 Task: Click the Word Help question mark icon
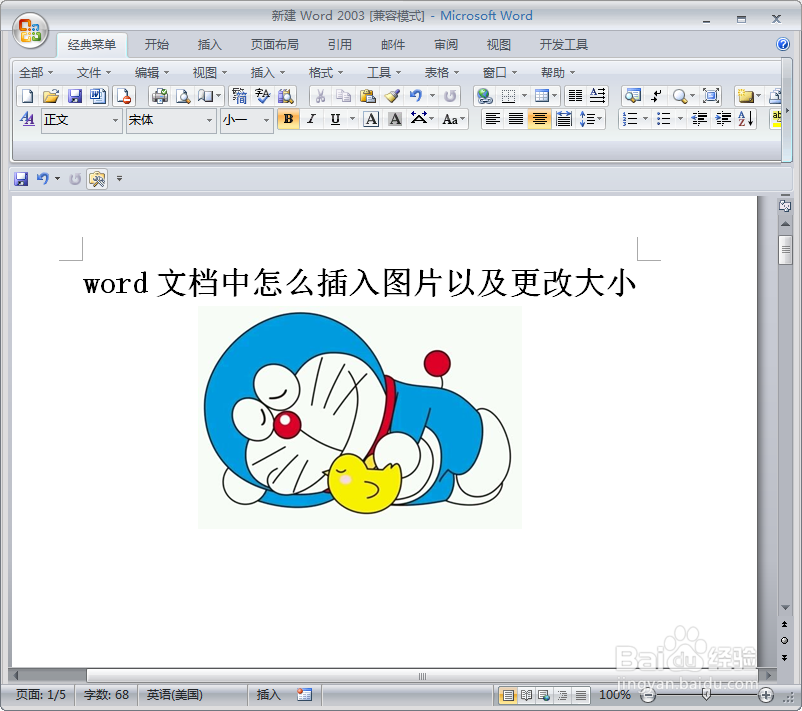click(783, 45)
